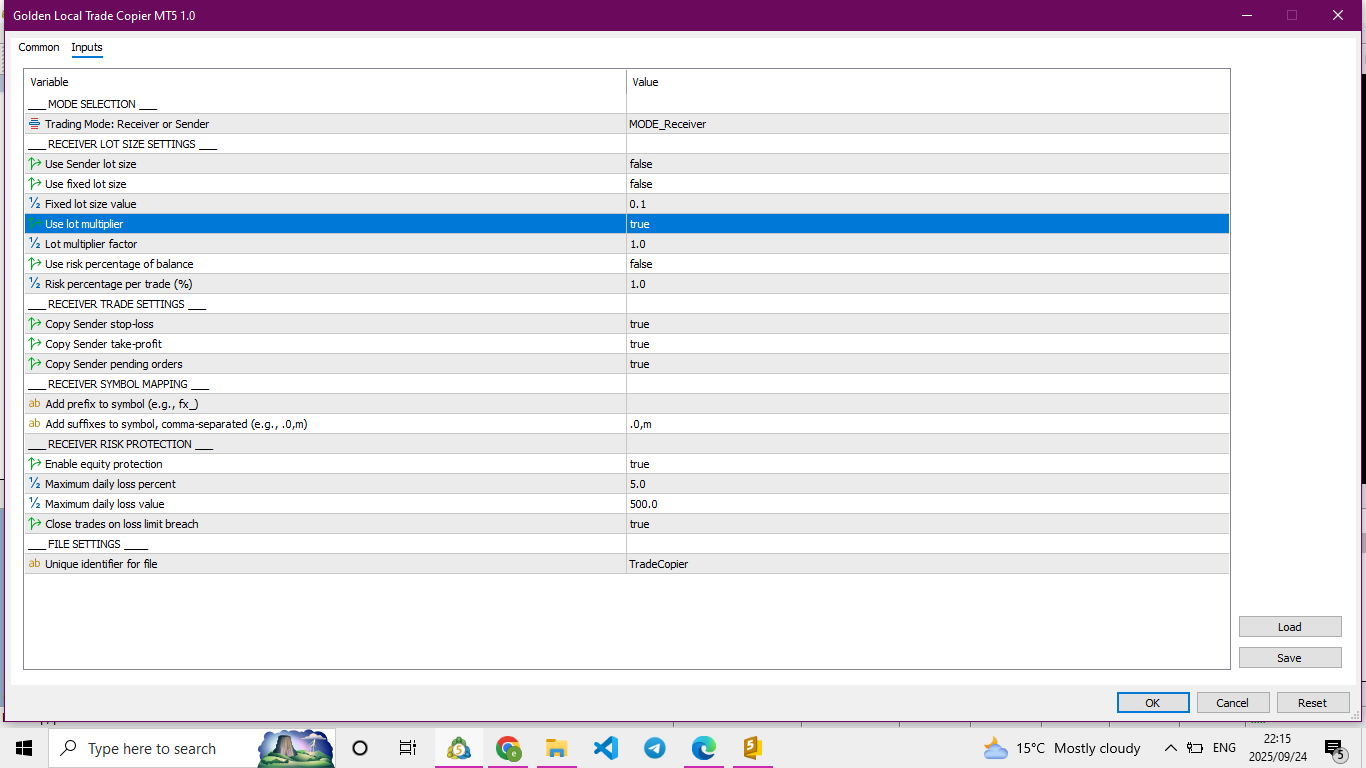Click the bool icon beside Use fixed lot size
Viewport: 1366px width, 768px height.
pyautogui.click(x=35, y=184)
